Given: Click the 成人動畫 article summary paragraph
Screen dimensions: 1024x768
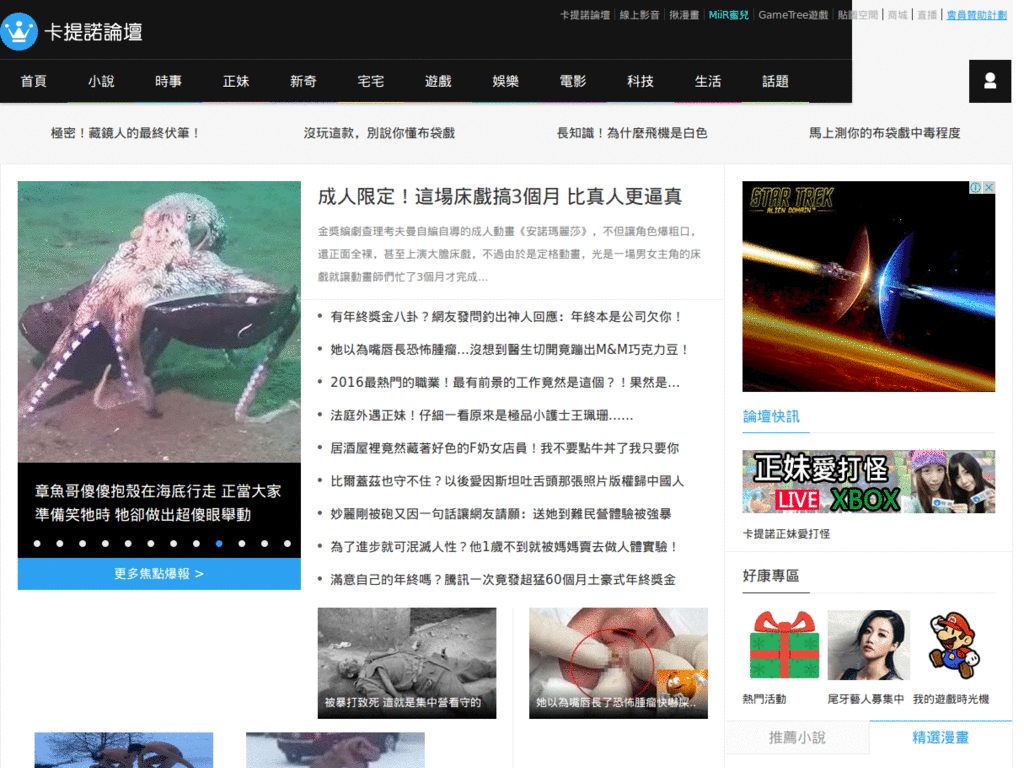Looking at the screenshot, I should (x=509, y=254).
